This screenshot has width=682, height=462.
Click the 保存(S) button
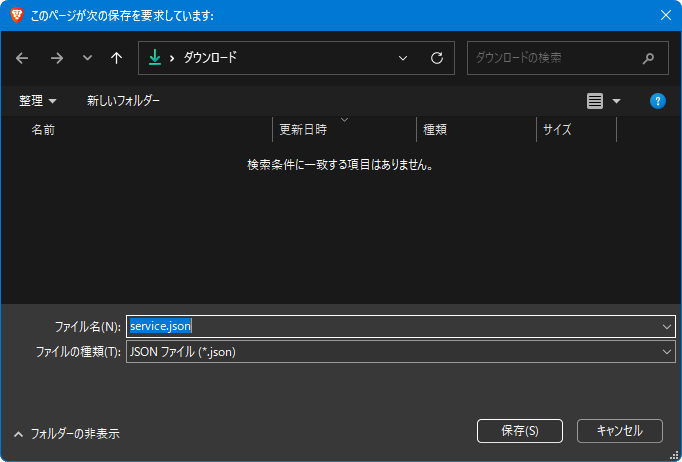point(519,431)
